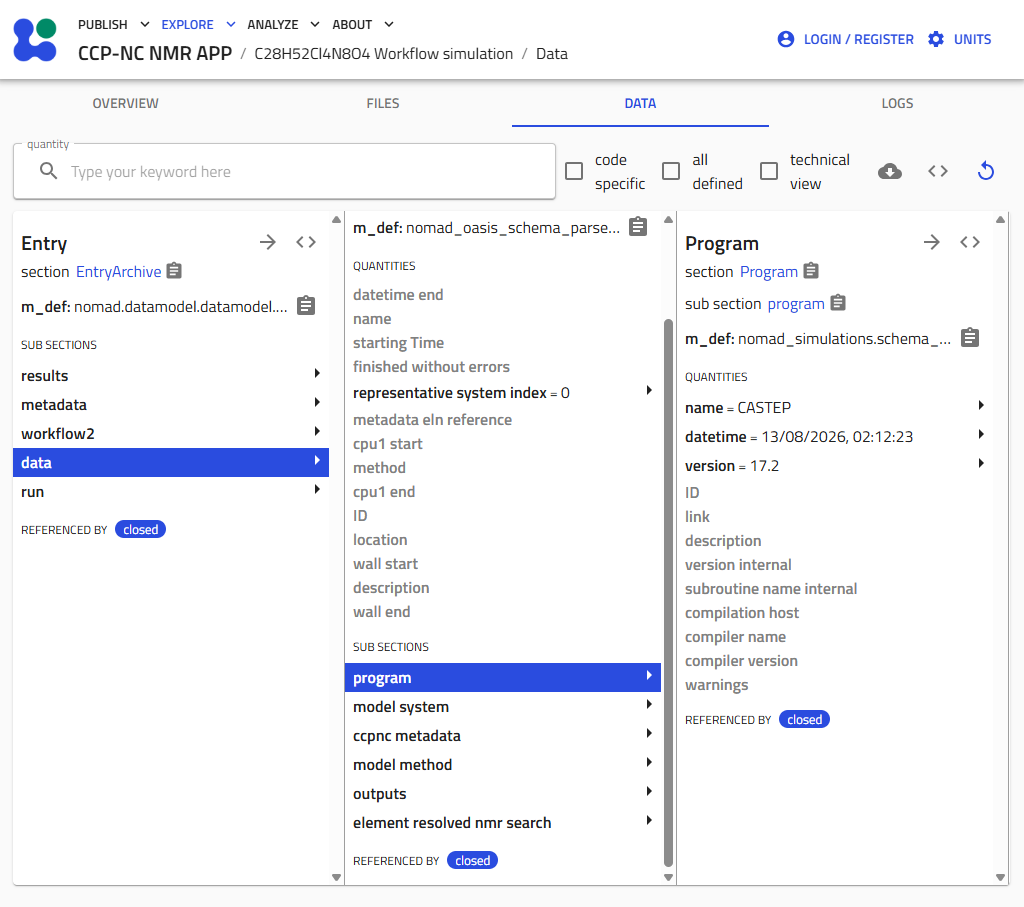The width and height of the screenshot is (1024, 907).
Task: Click the arrow icon in Entry panel
Action: (268, 242)
